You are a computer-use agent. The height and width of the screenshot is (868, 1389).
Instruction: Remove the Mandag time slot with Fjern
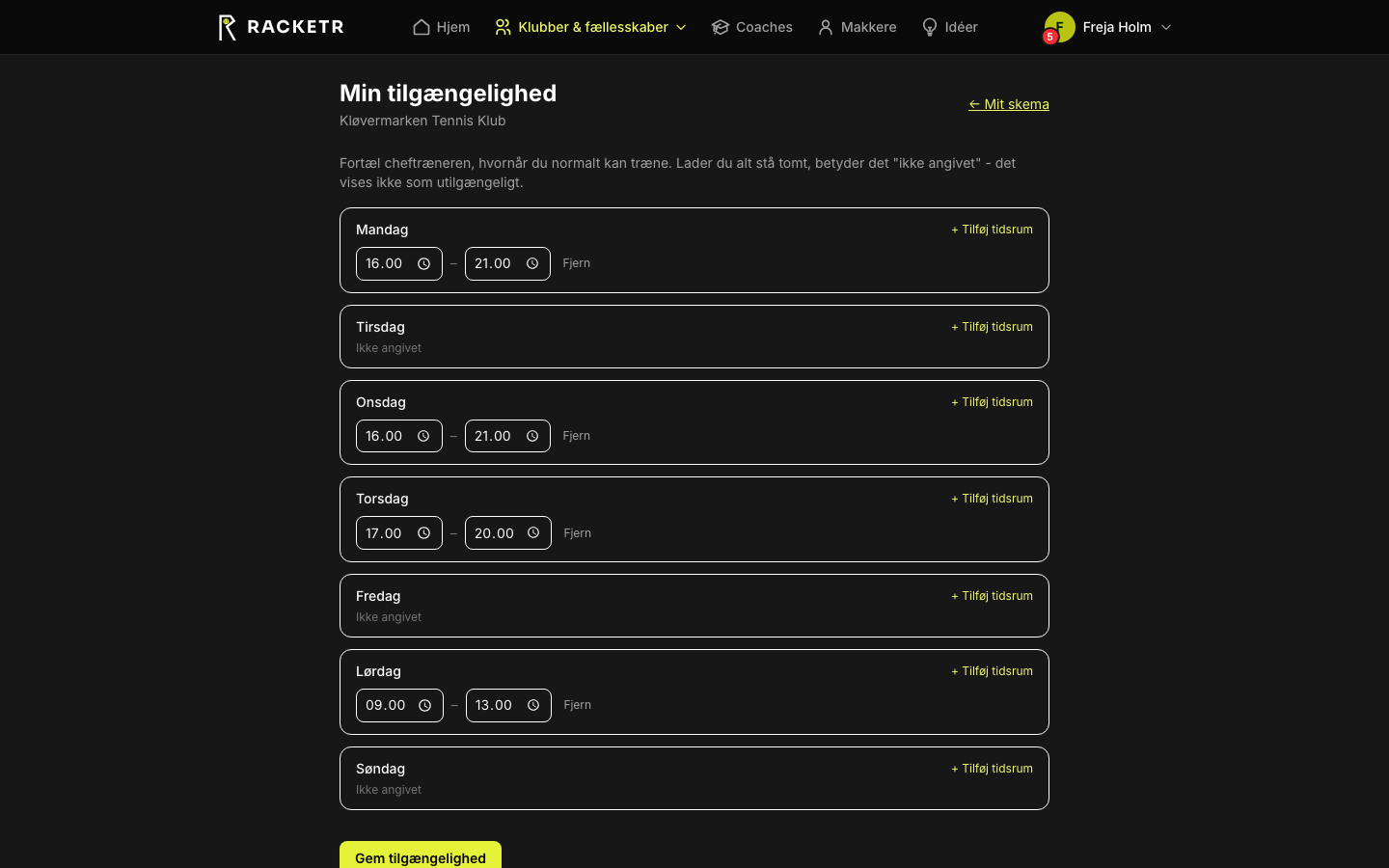point(577,263)
